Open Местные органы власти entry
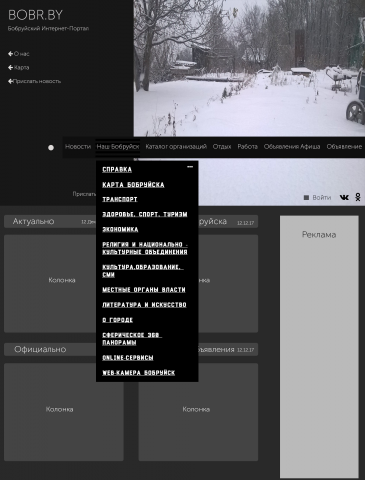This screenshot has height=480, width=365. click(144, 290)
